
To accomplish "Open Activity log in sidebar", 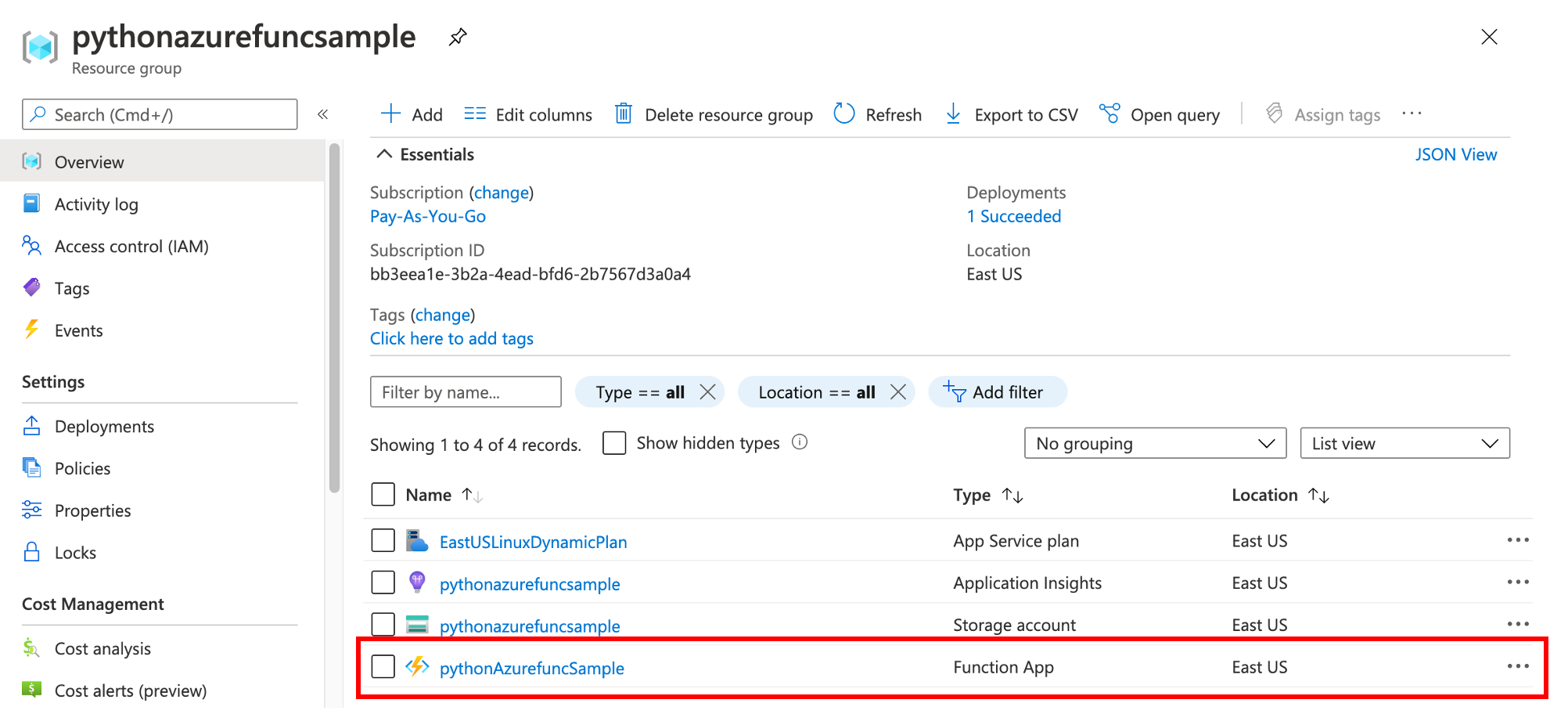I will pyautogui.click(x=96, y=204).
